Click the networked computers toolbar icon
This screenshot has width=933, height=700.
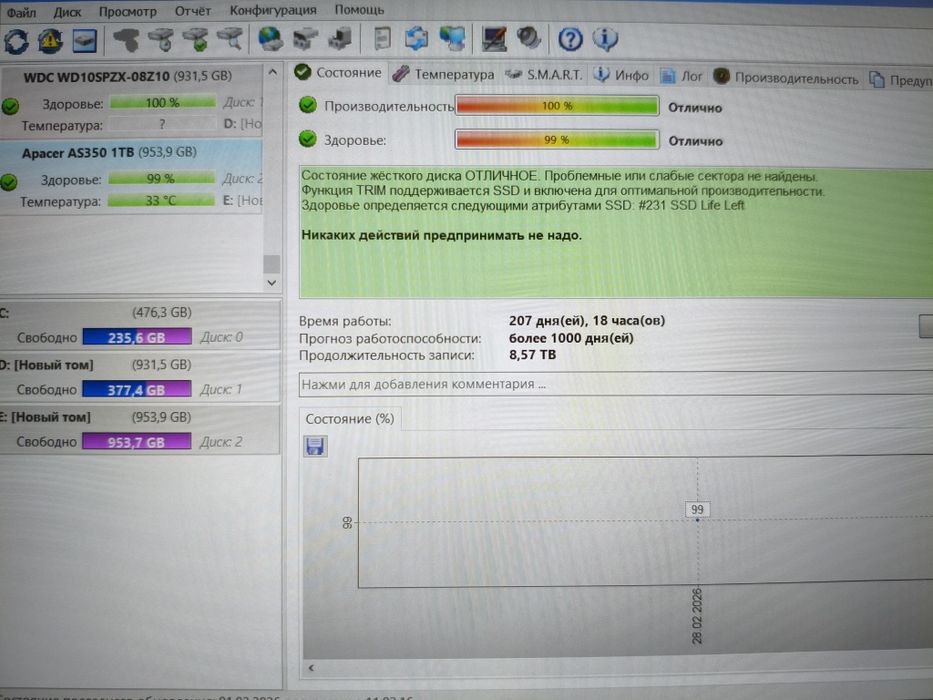[x=452, y=39]
